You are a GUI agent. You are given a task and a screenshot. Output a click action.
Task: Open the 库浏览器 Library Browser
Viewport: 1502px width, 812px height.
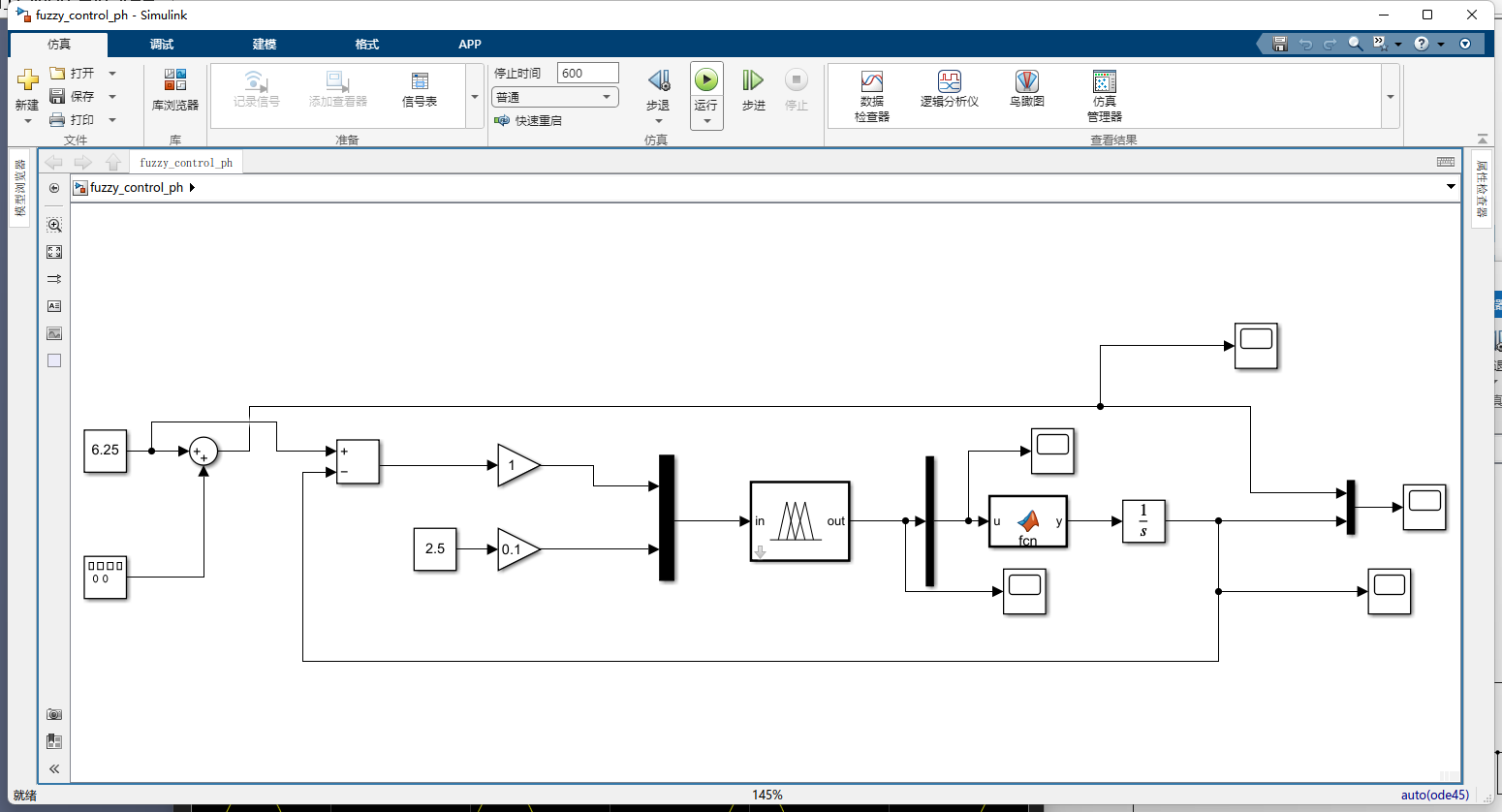pos(174,89)
